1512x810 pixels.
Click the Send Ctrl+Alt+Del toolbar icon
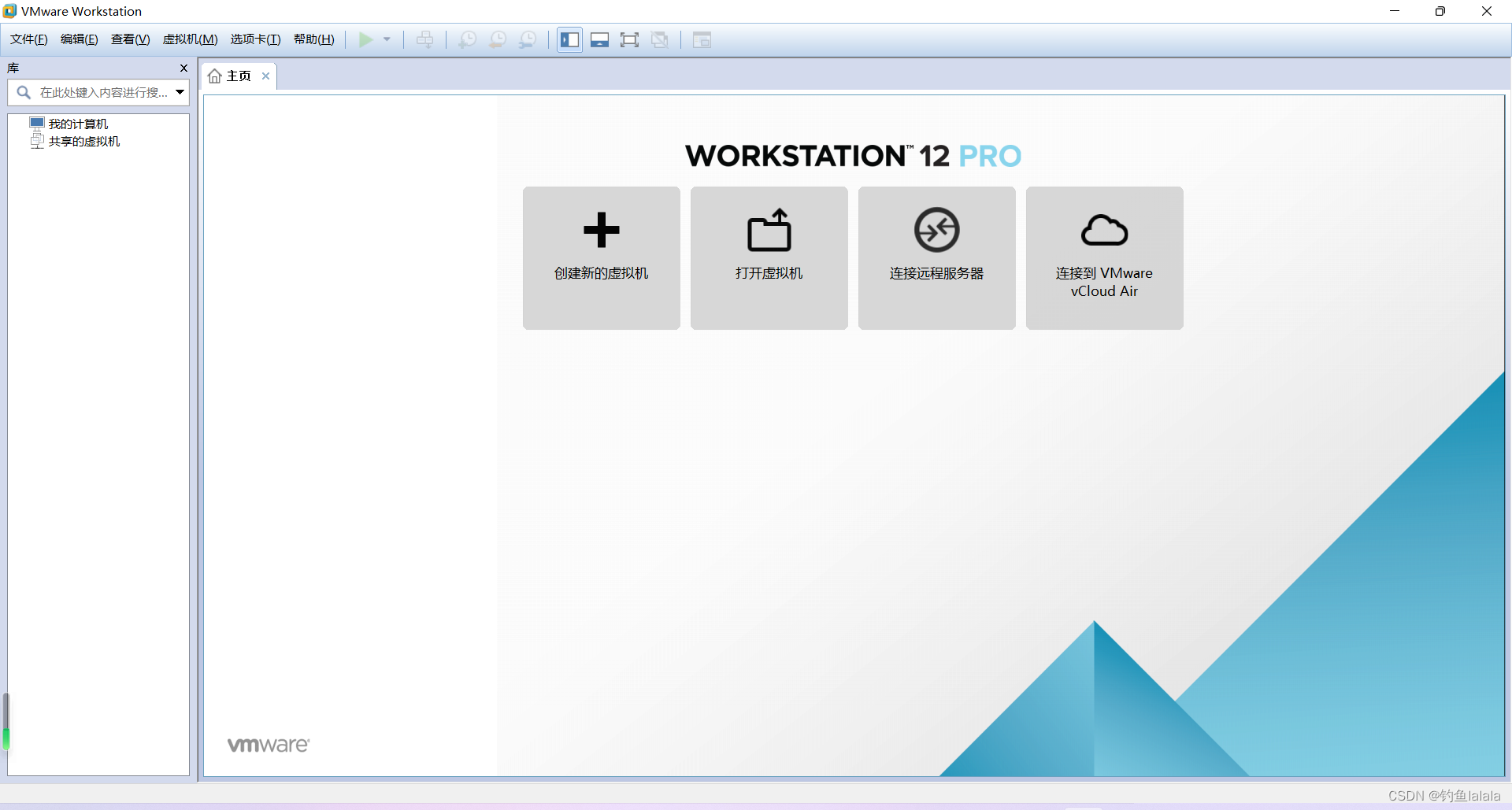tap(425, 39)
